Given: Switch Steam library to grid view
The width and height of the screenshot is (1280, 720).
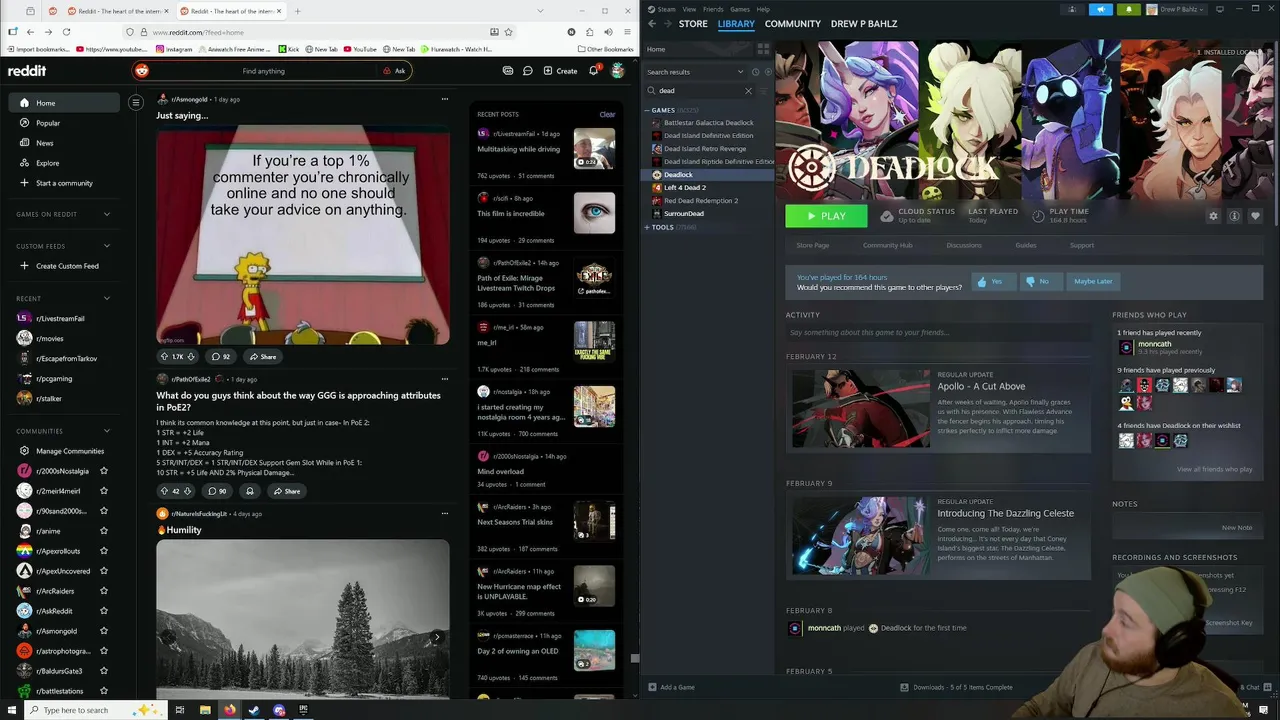Looking at the screenshot, I should (x=763, y=49).
